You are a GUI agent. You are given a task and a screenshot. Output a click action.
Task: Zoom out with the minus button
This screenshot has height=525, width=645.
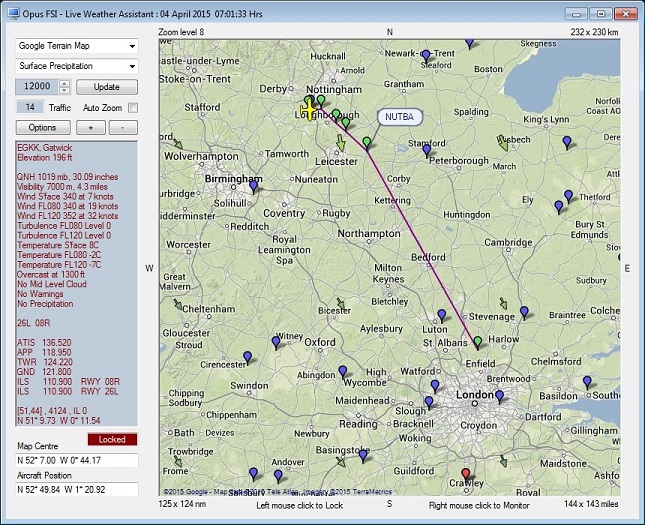click(123, 128)
